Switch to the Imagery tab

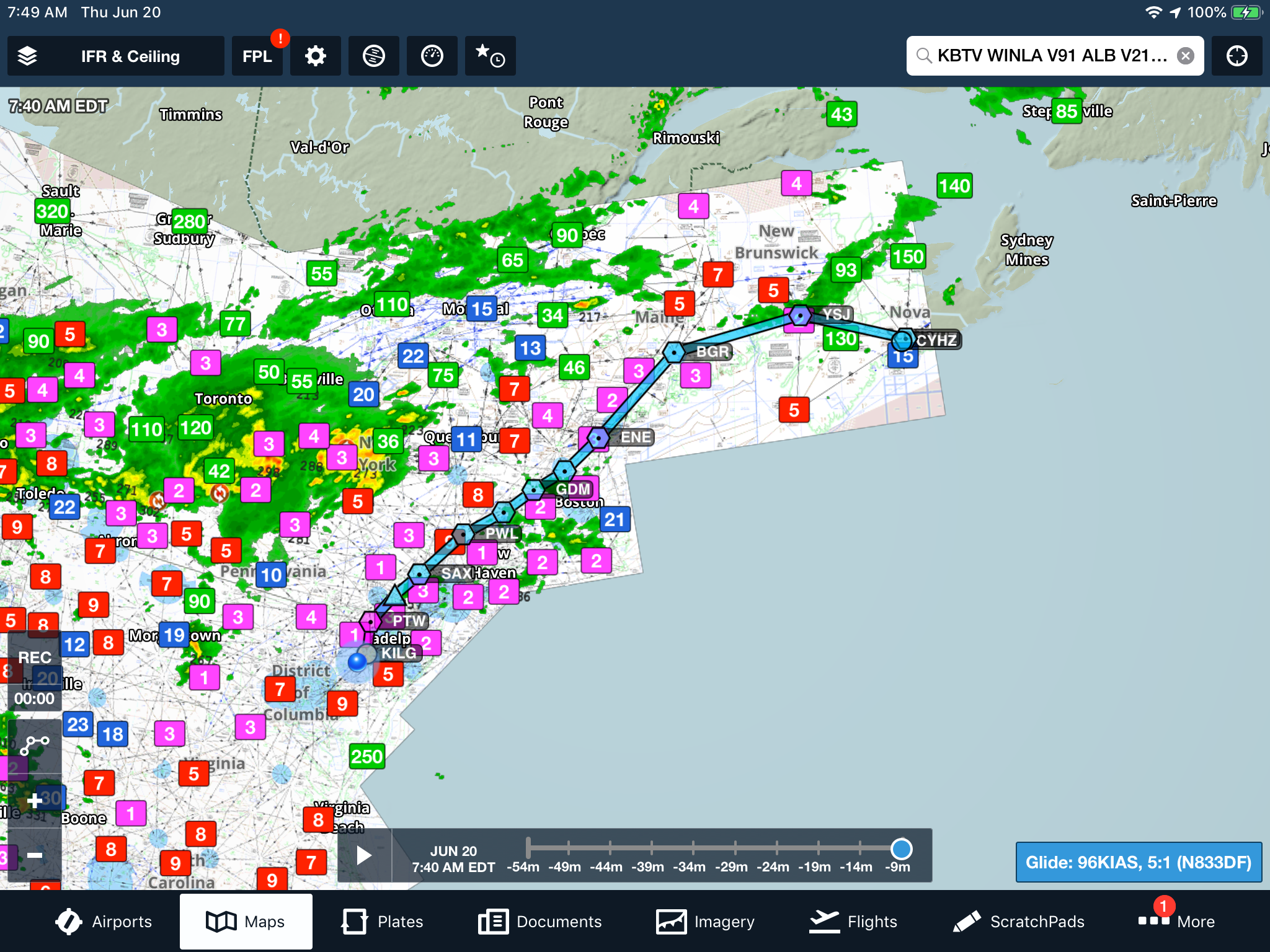tap(705, 922)
